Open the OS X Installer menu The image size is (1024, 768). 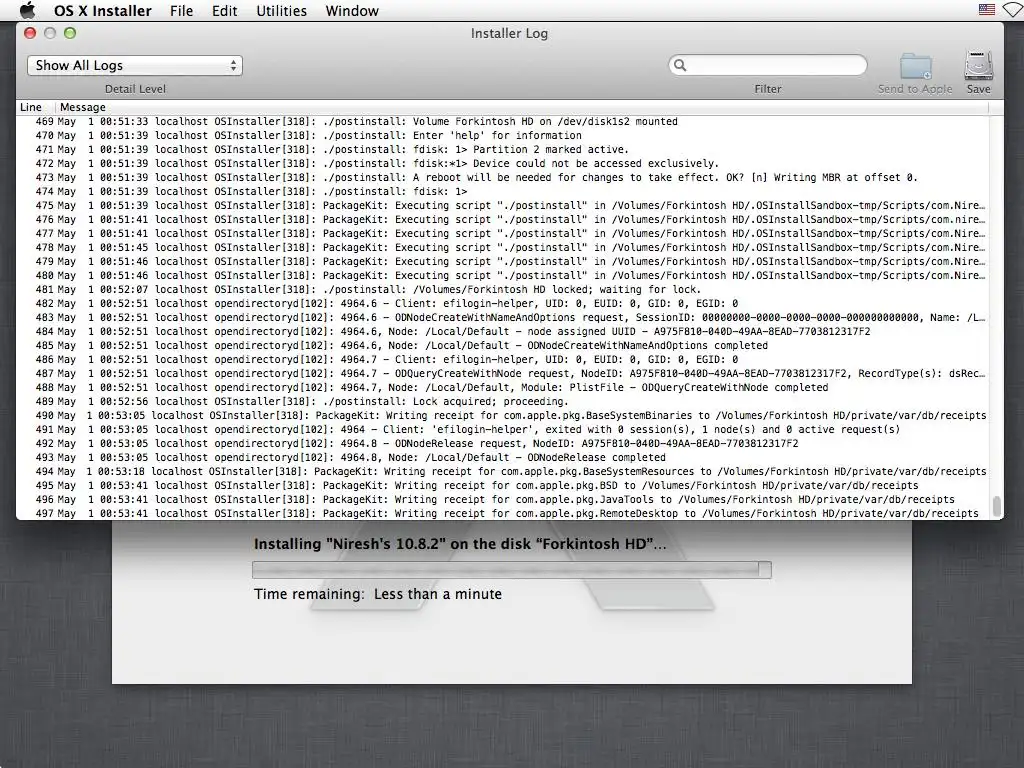[103, 11]
